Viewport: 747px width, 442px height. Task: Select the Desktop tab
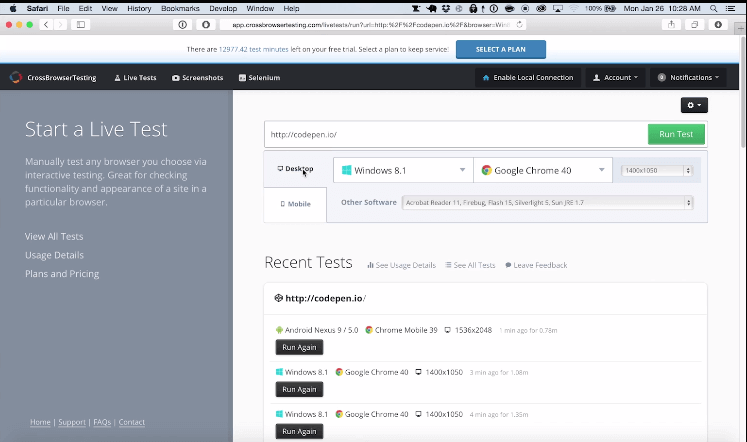click(295, 169)
